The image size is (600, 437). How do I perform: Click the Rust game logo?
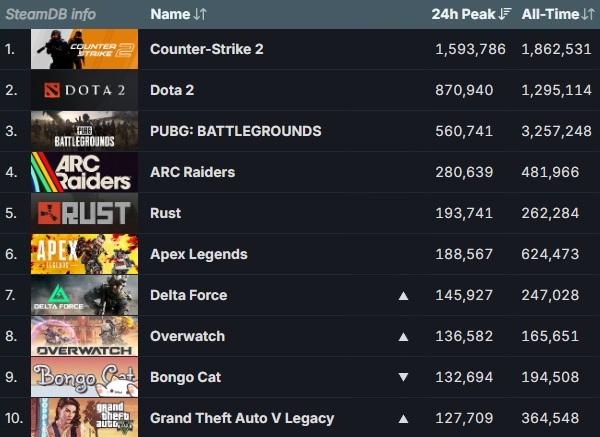pos(84,213)
